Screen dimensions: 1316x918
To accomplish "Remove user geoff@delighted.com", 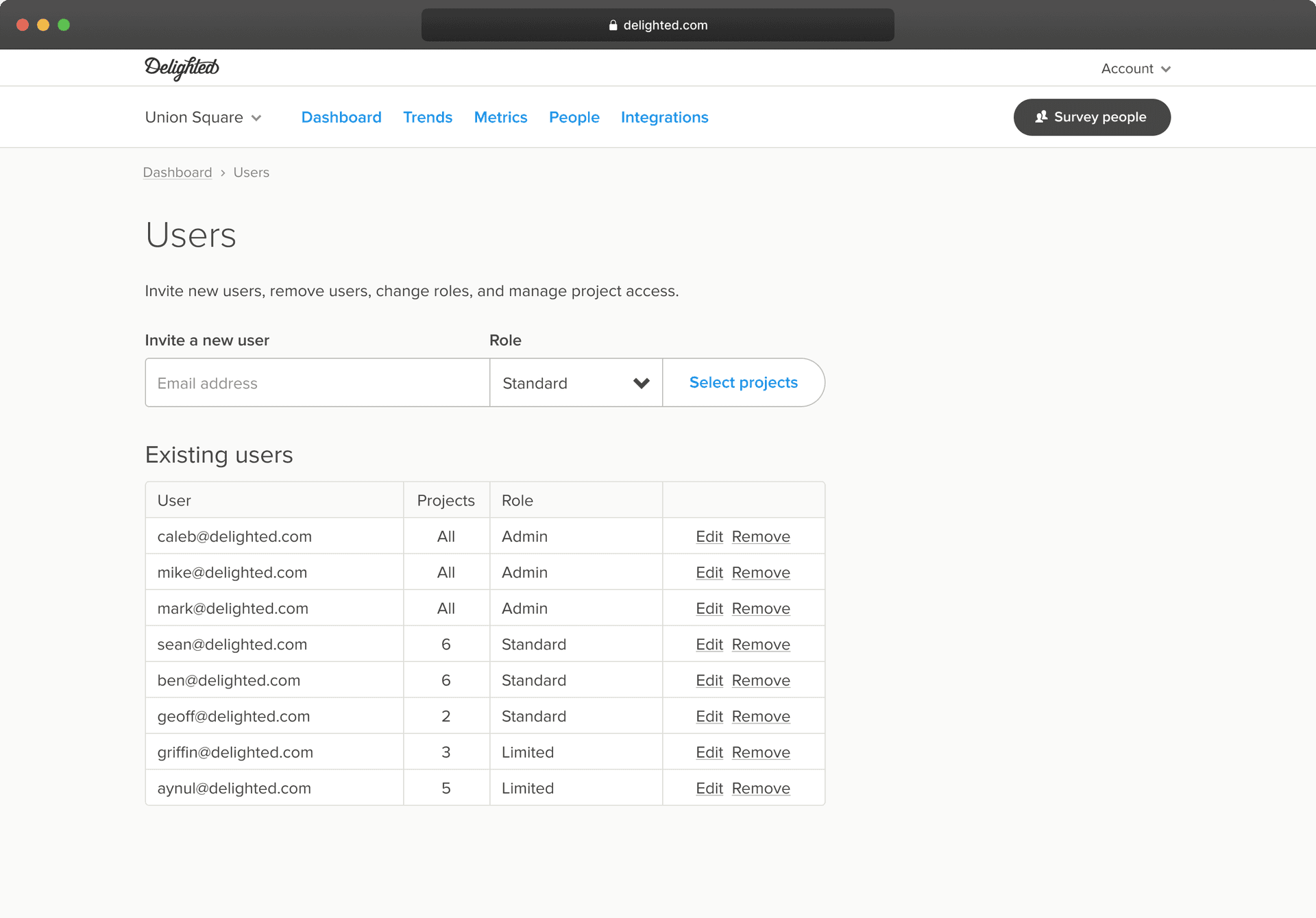I will pyautogui.click(x=761, y=716).
